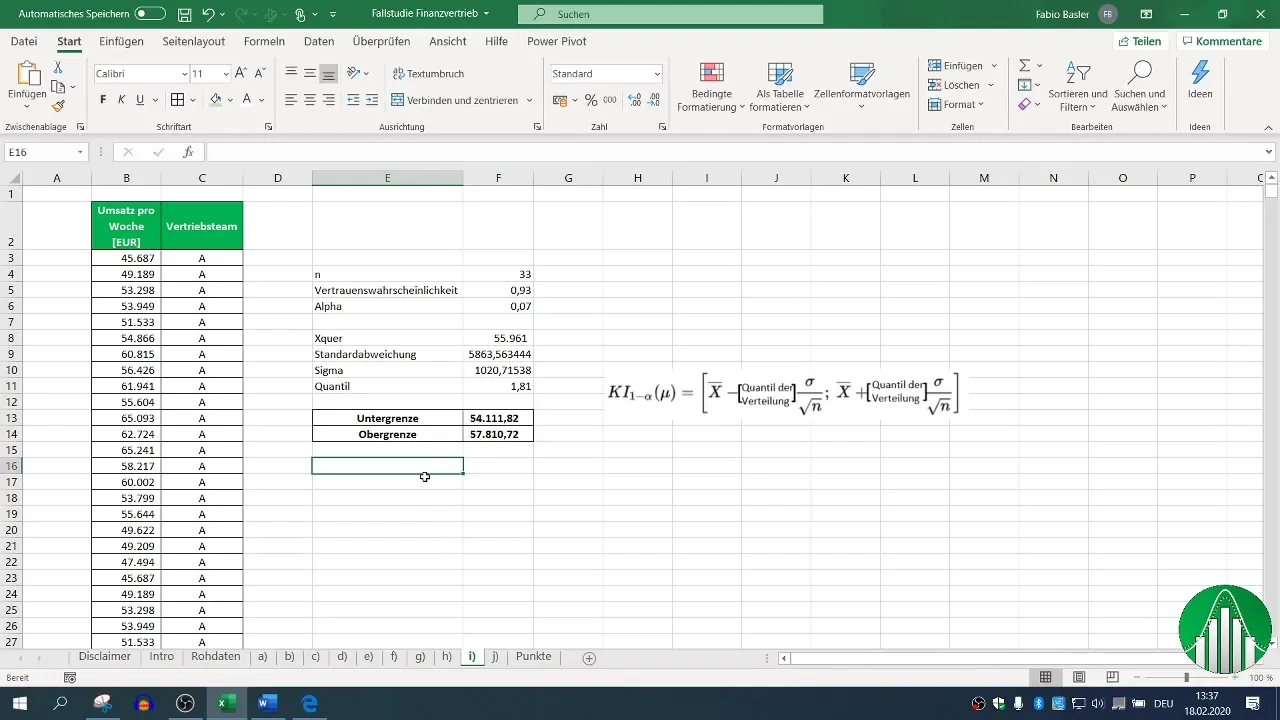This screenshot has width=1280, height=720.
Task: Click the Undo arrow icon
Action: (209, 14)
